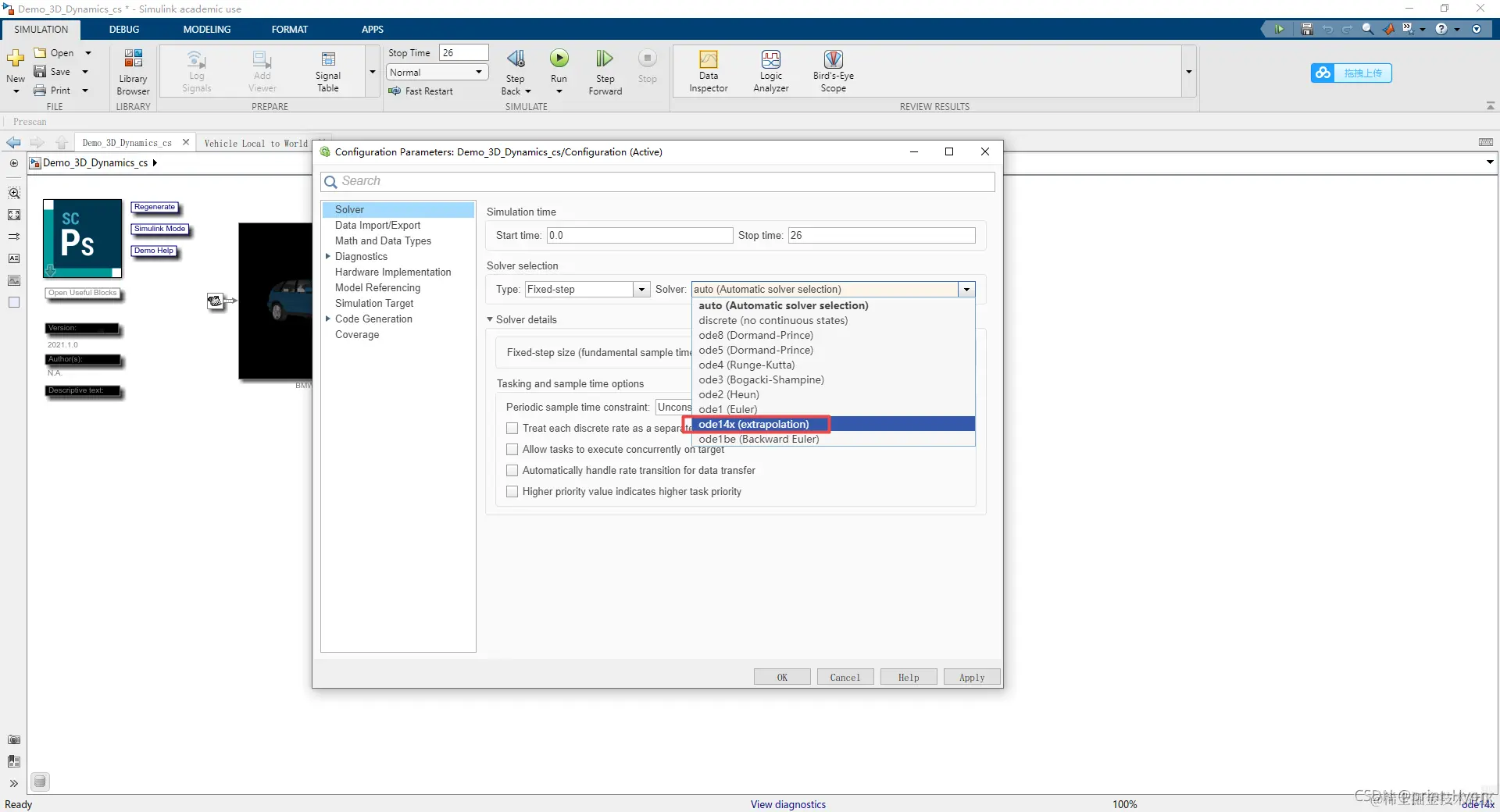Enable Automatically handle rate transition
The height and width of the screenshot is (812, 1500).
pyautogui.click(x=512, y=470)
